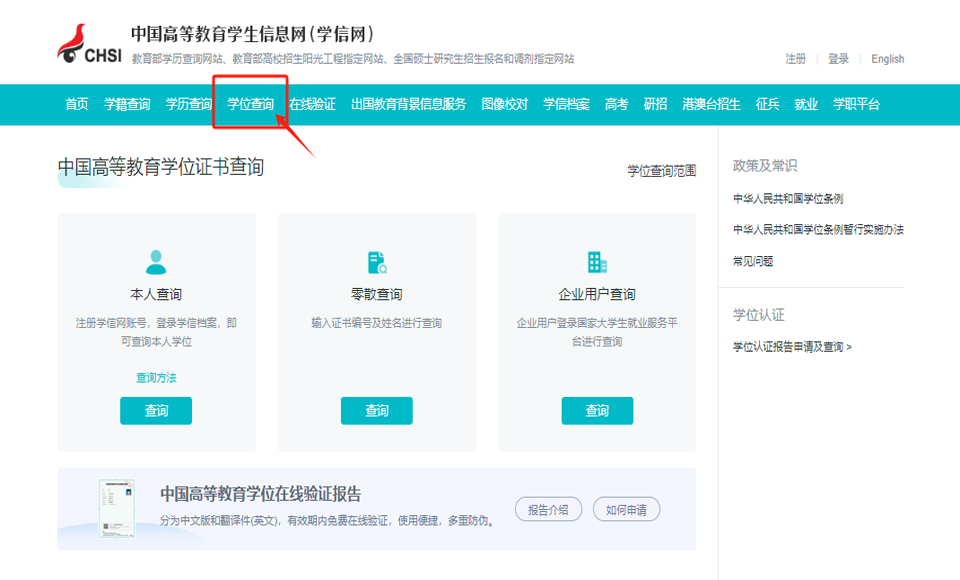This screenshot has width=960, height=580.
Task: Open 就业 navigation item
Action: [x=806, y=104]
